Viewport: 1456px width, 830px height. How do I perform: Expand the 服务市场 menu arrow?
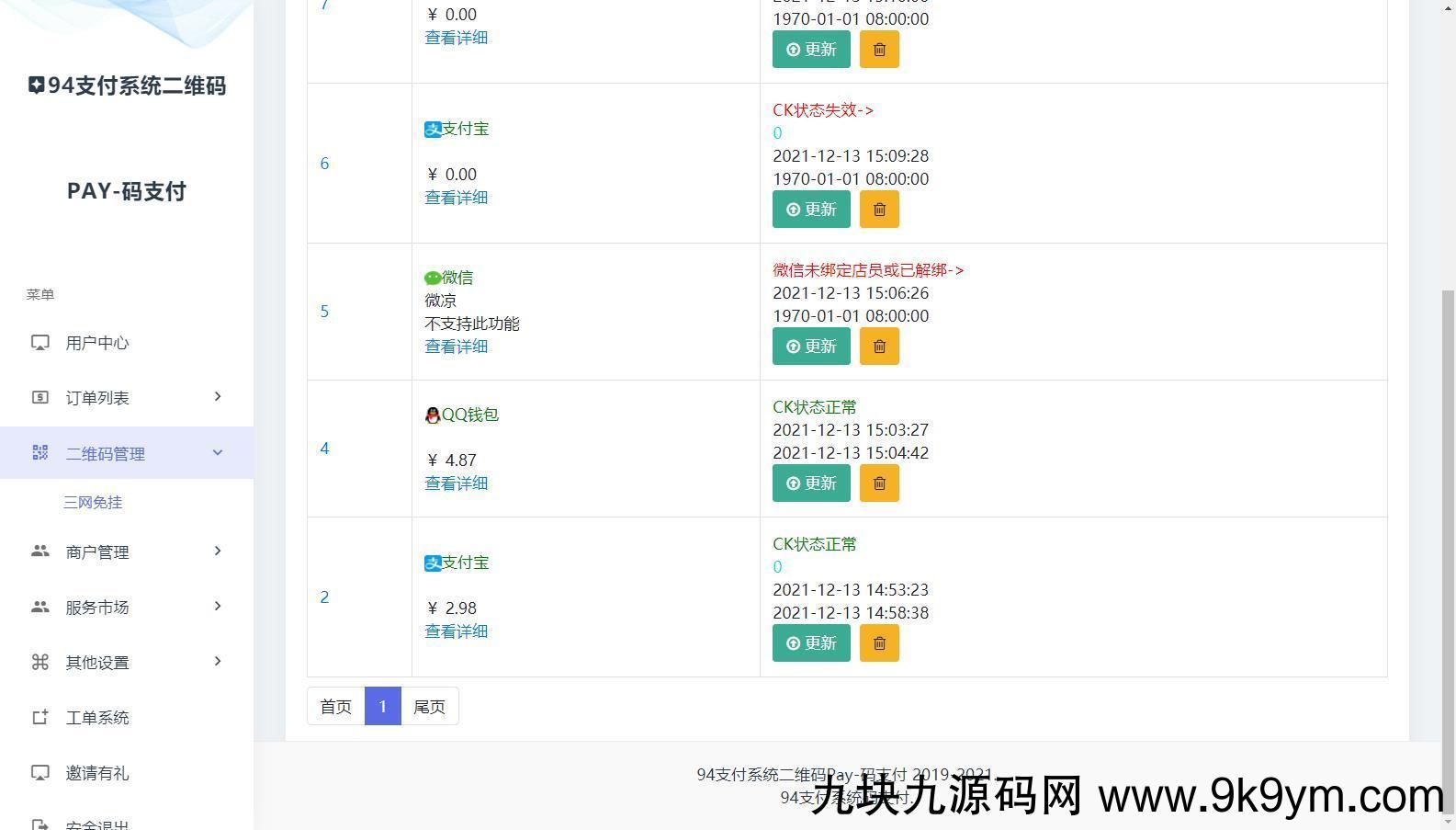point(218,607)
